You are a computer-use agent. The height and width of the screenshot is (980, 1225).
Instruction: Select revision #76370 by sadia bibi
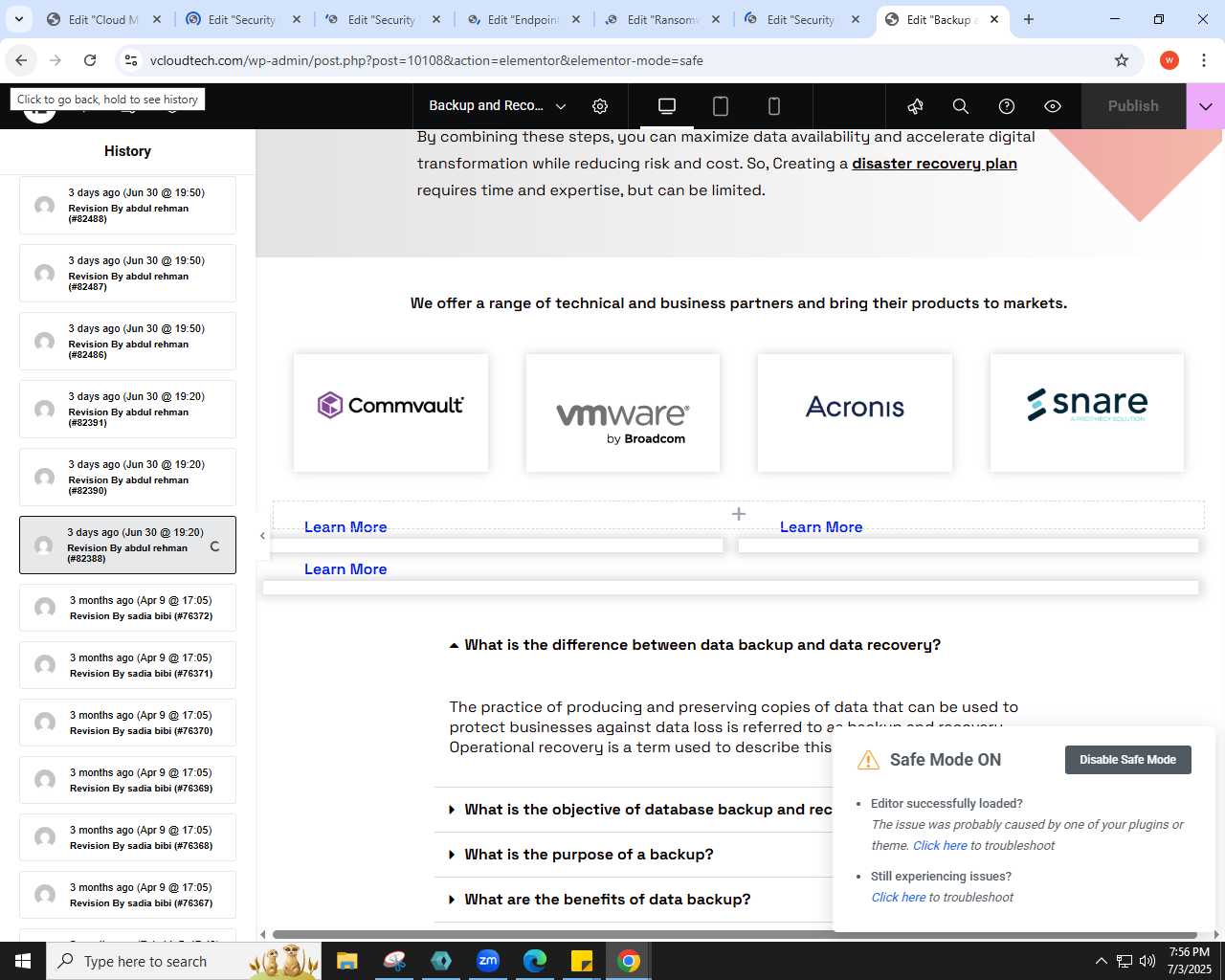127,723
